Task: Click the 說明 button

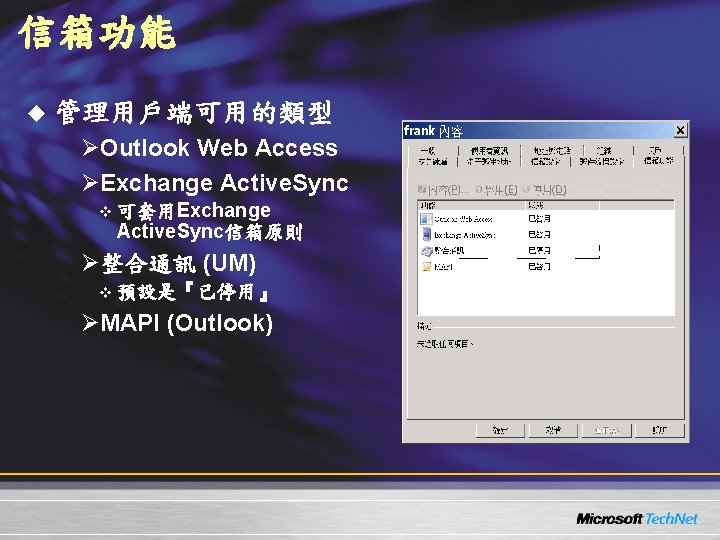Action: tap(659, 430)
